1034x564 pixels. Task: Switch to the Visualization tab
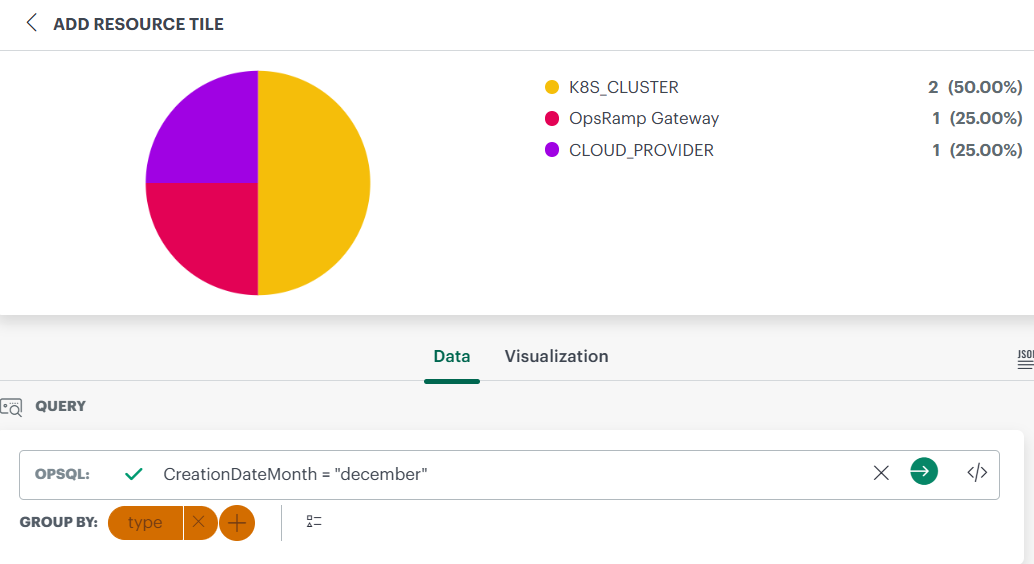[557, 356]
